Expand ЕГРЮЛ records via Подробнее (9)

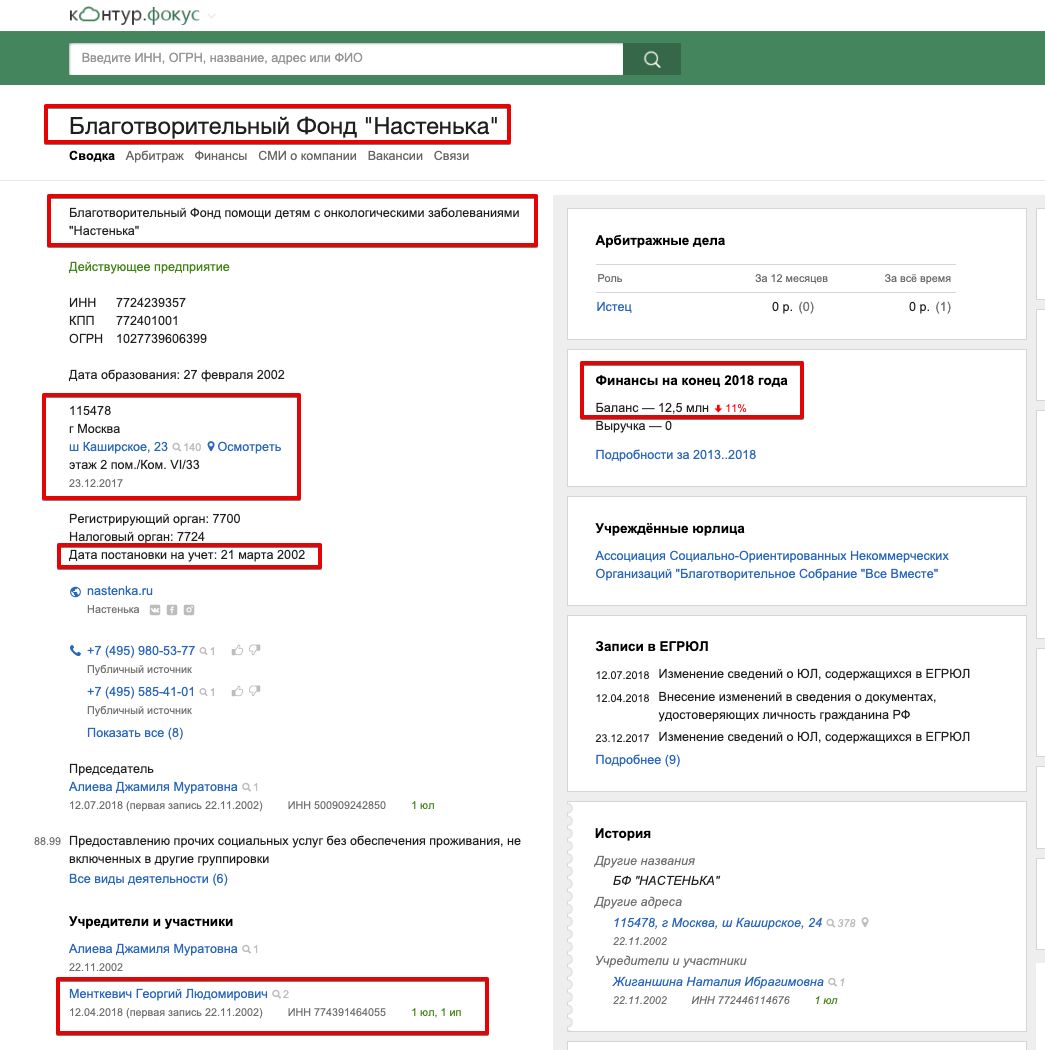click(x=637, y=760)
